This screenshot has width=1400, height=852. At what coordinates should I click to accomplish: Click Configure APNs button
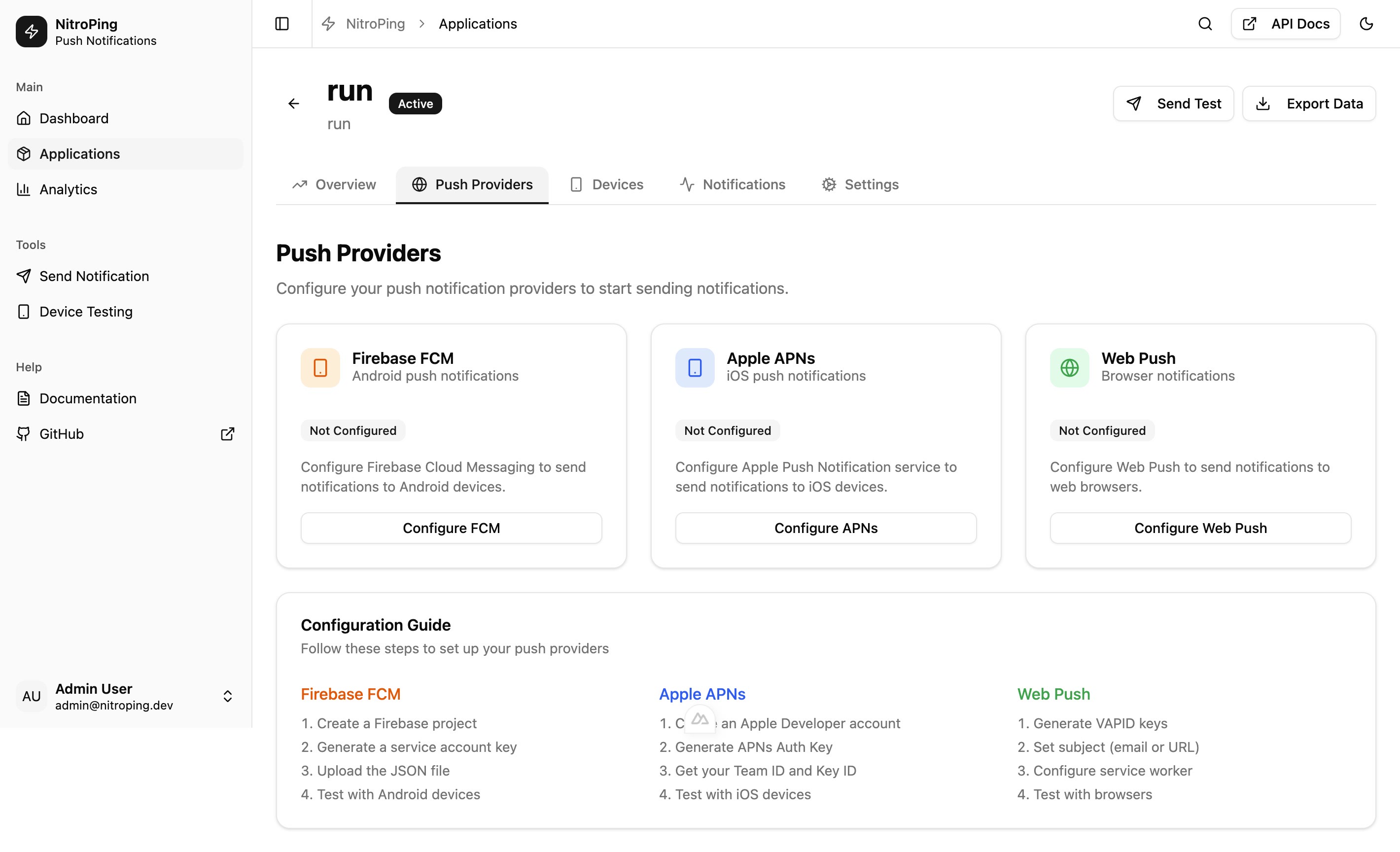[x=826, y=528]
